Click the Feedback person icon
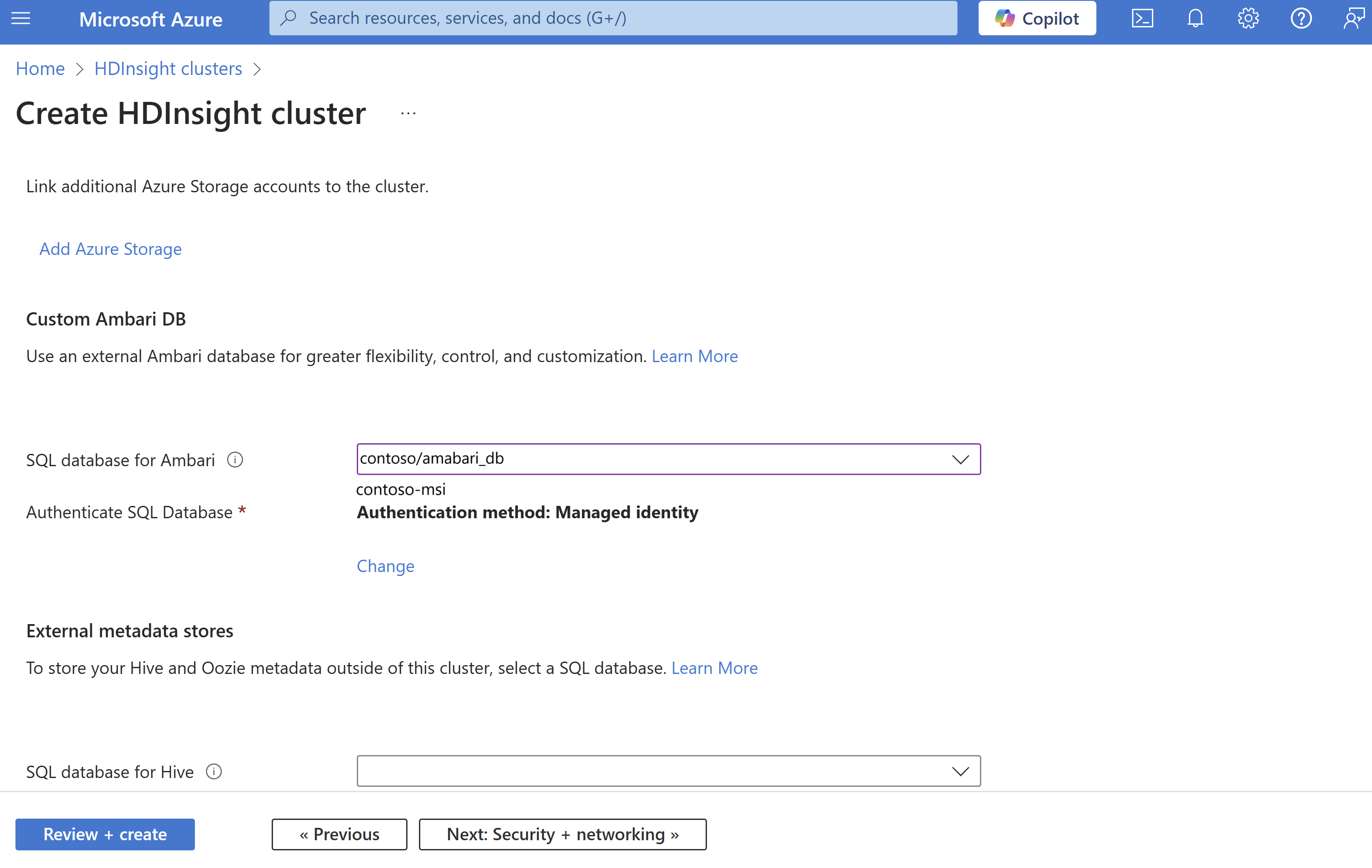Image resolution: width=1372 pixels, height=868 pixels. (1353, 18)
